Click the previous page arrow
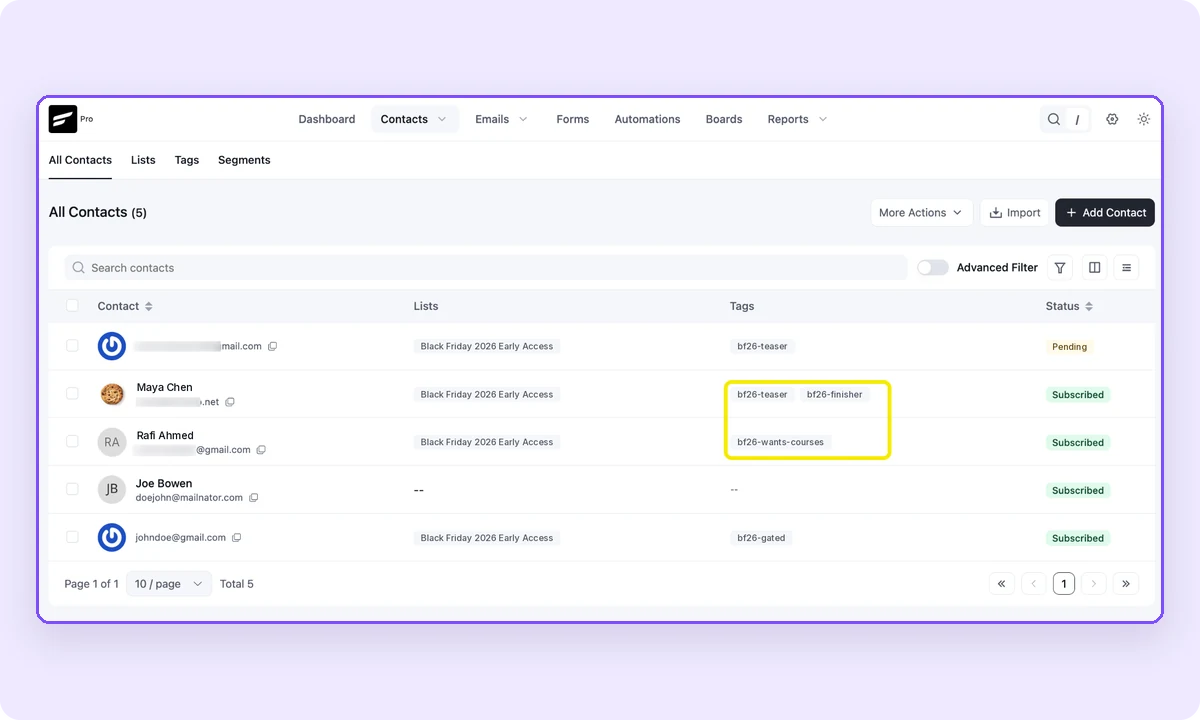This screenshot has height=720, width=1200. click(1033, 584)
